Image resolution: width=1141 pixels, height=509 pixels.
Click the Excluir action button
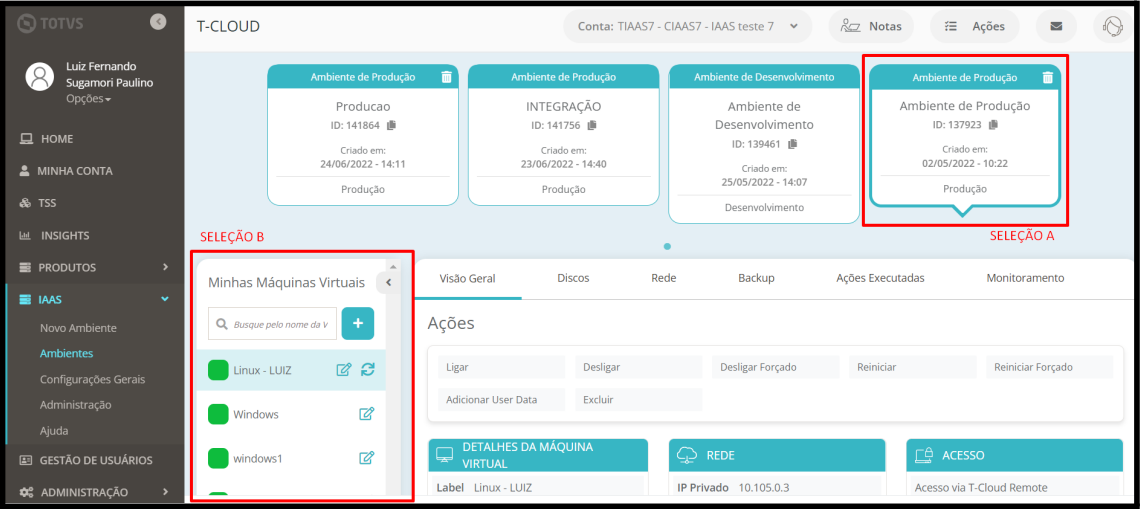(638, 400)
